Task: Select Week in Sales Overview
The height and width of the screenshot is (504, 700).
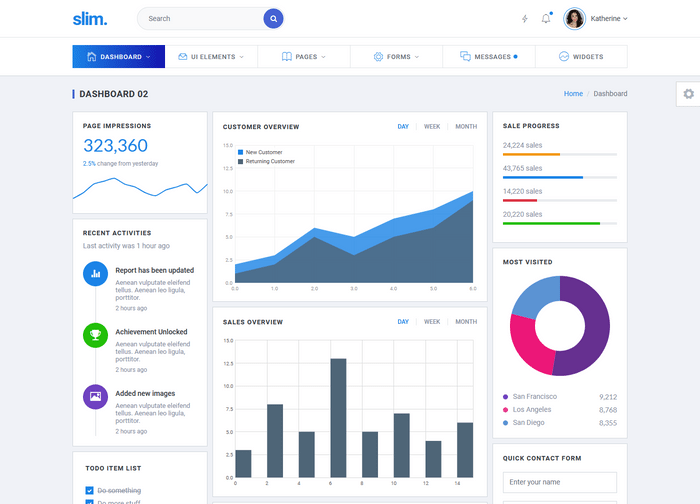Action: pos(432,322)
